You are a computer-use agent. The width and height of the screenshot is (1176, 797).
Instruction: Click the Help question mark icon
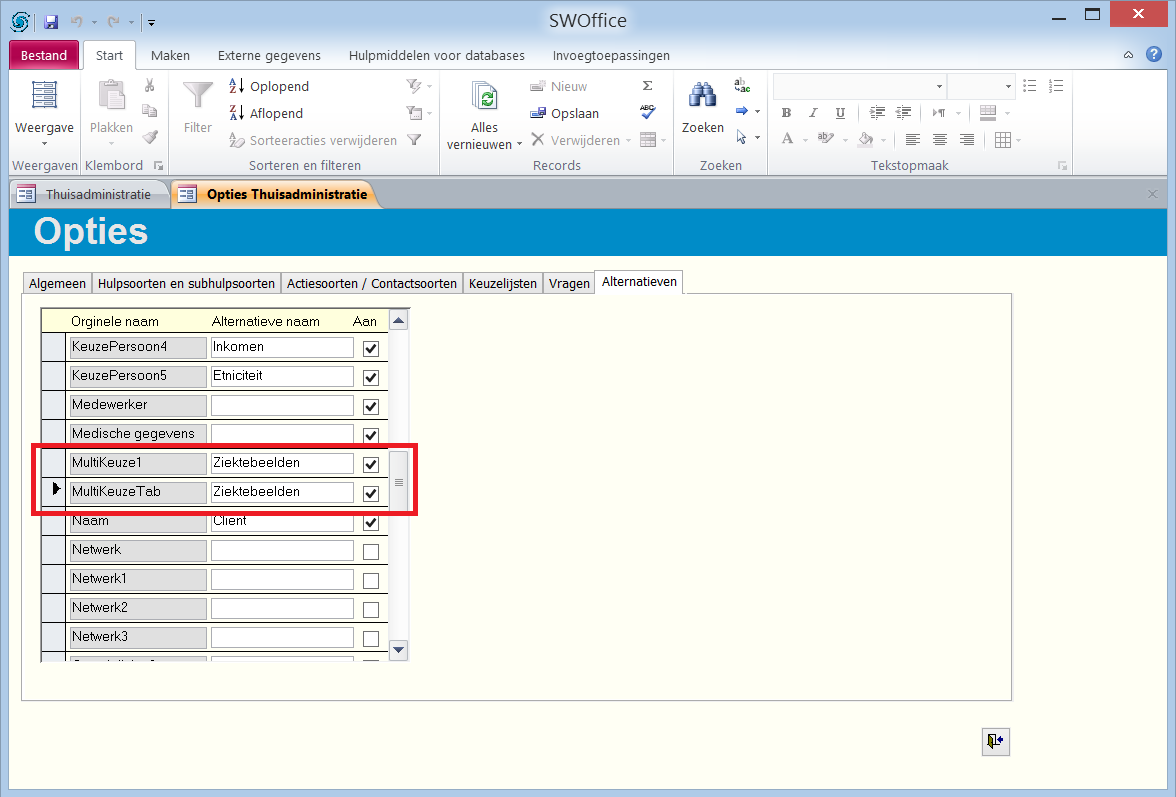[1154, 54]
